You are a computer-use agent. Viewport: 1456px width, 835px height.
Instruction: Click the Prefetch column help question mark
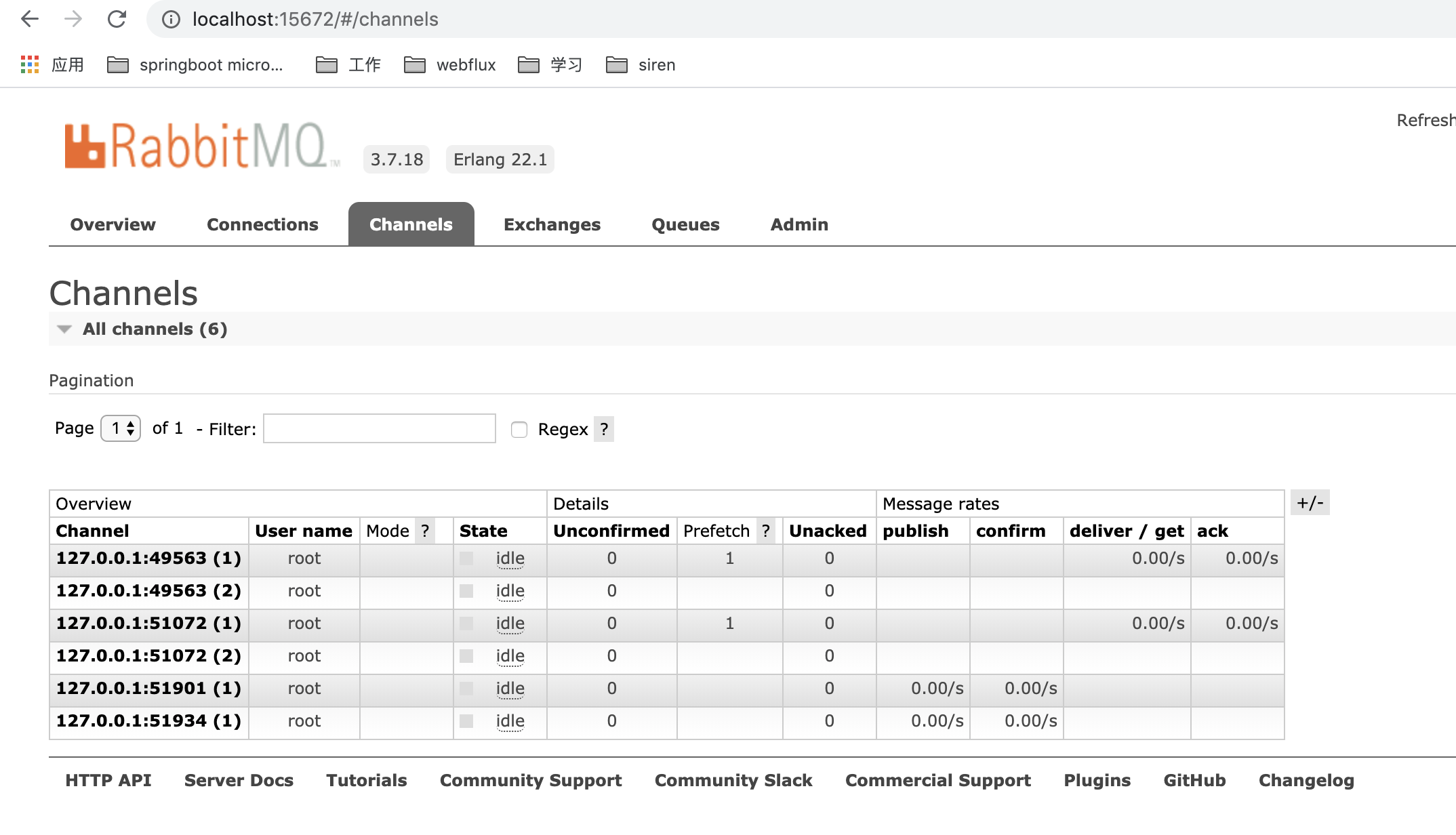click(x=766, y=531)
